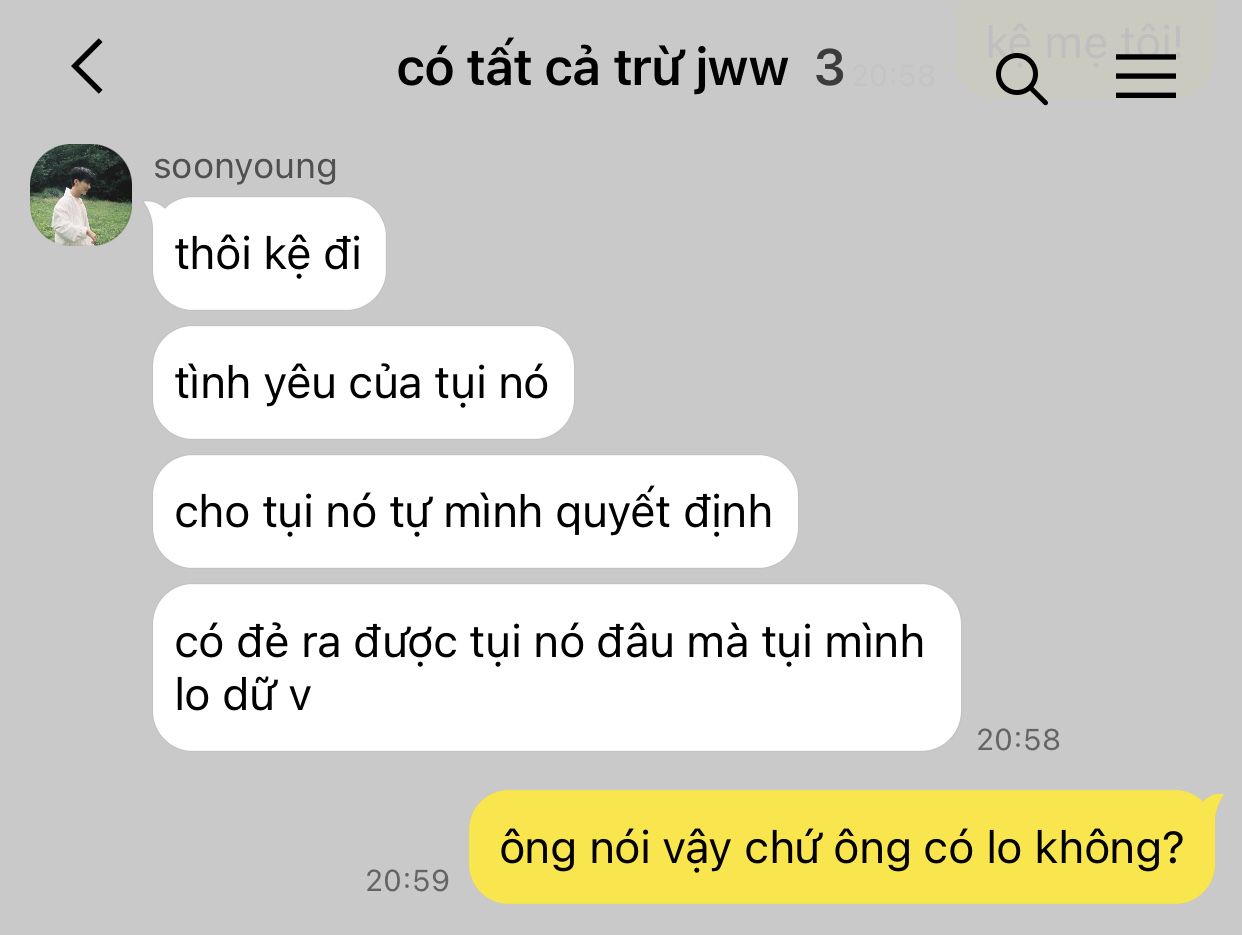Tap the chat title 'có tất cả trừ jww'
This screenshot has height=935, width=1242.
[x=592, y=69]
